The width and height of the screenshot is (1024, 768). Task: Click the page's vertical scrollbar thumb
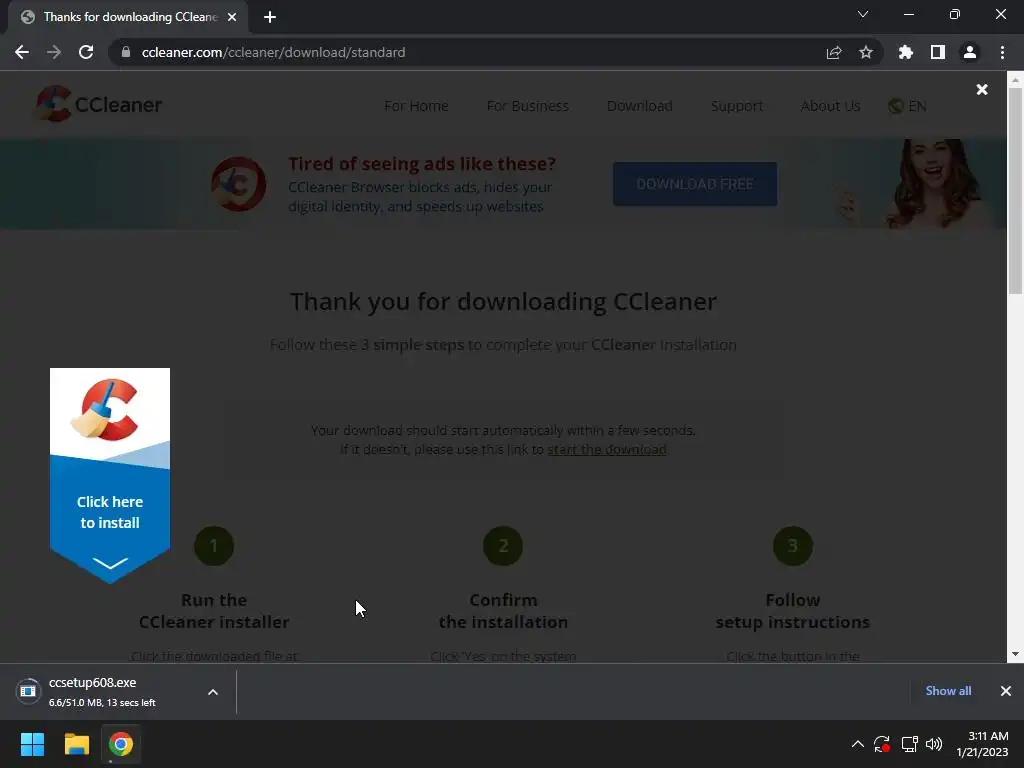(1015, 191)
